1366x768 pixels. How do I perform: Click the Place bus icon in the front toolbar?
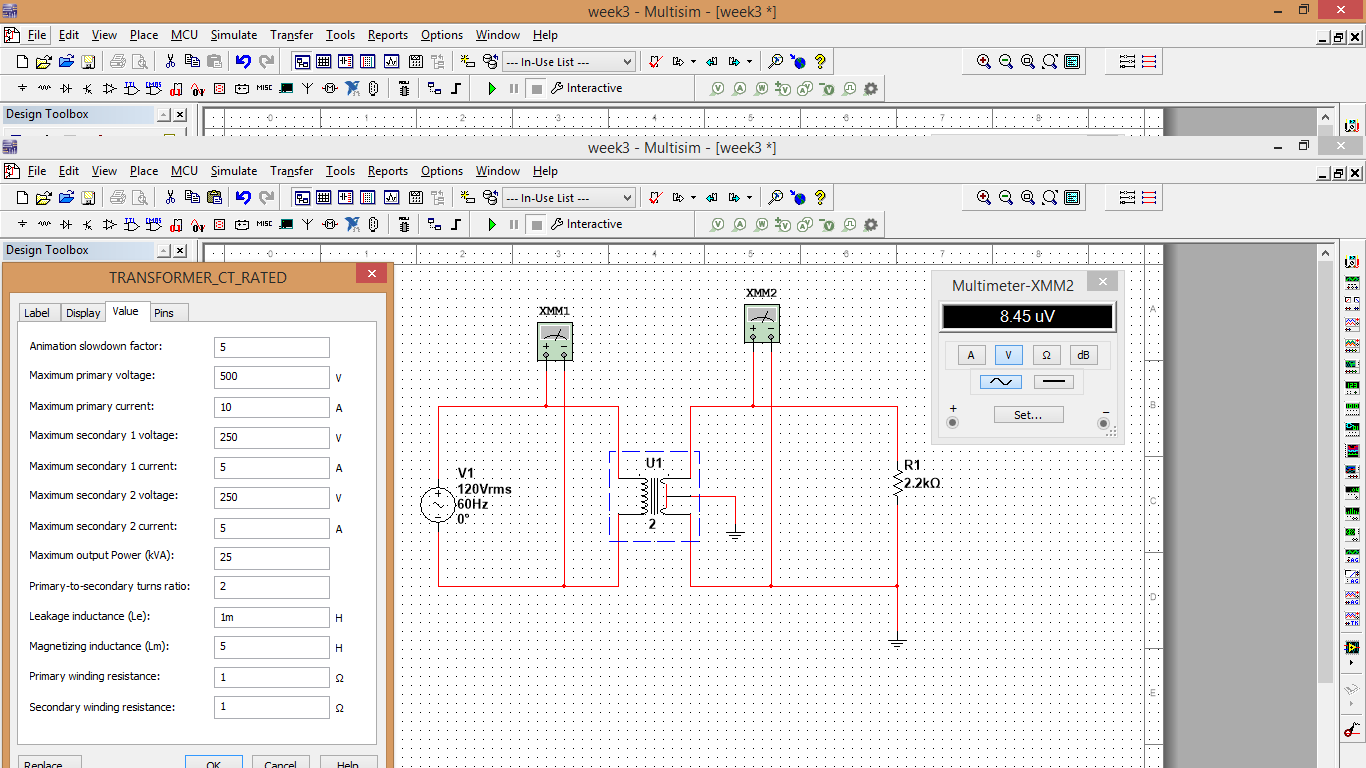[456, 224]
